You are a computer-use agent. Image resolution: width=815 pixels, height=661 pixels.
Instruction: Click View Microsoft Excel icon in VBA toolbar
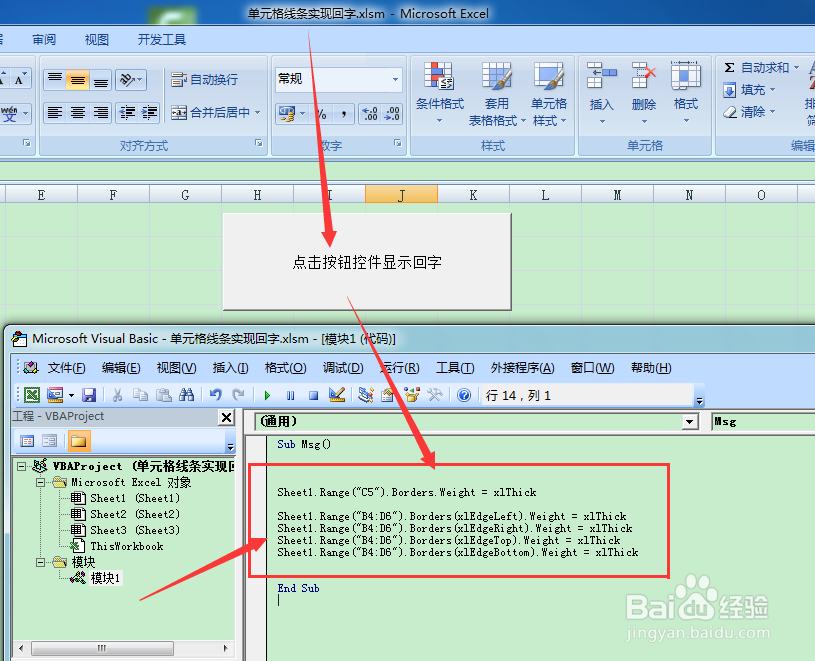(x=32, y=395)
